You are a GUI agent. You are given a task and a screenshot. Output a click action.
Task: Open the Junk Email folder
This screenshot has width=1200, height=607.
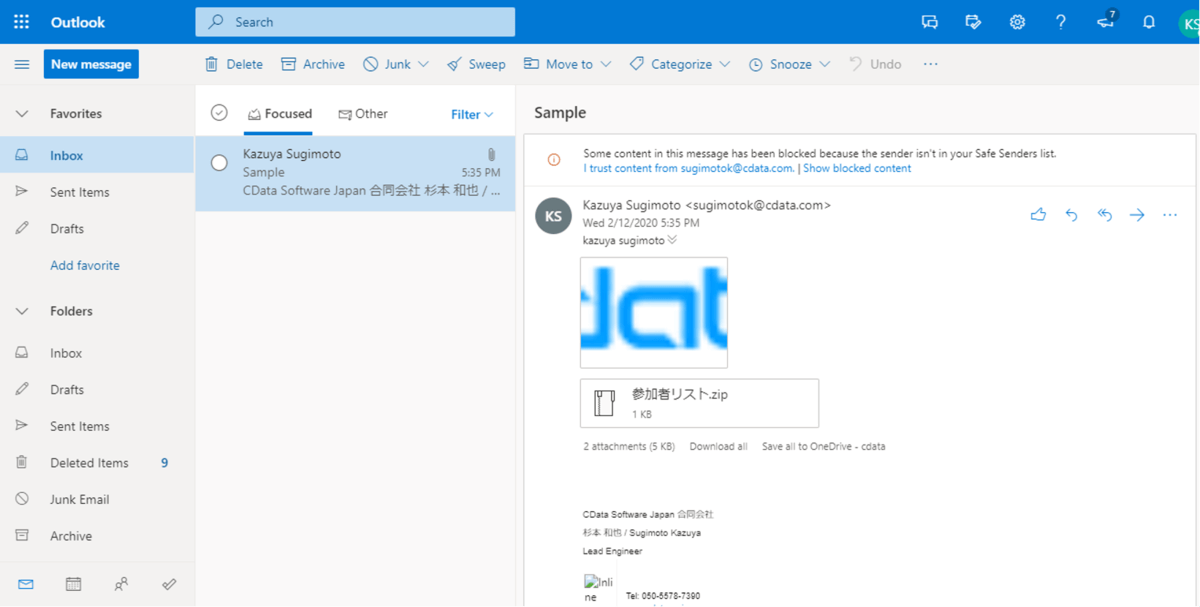point(97,499)
